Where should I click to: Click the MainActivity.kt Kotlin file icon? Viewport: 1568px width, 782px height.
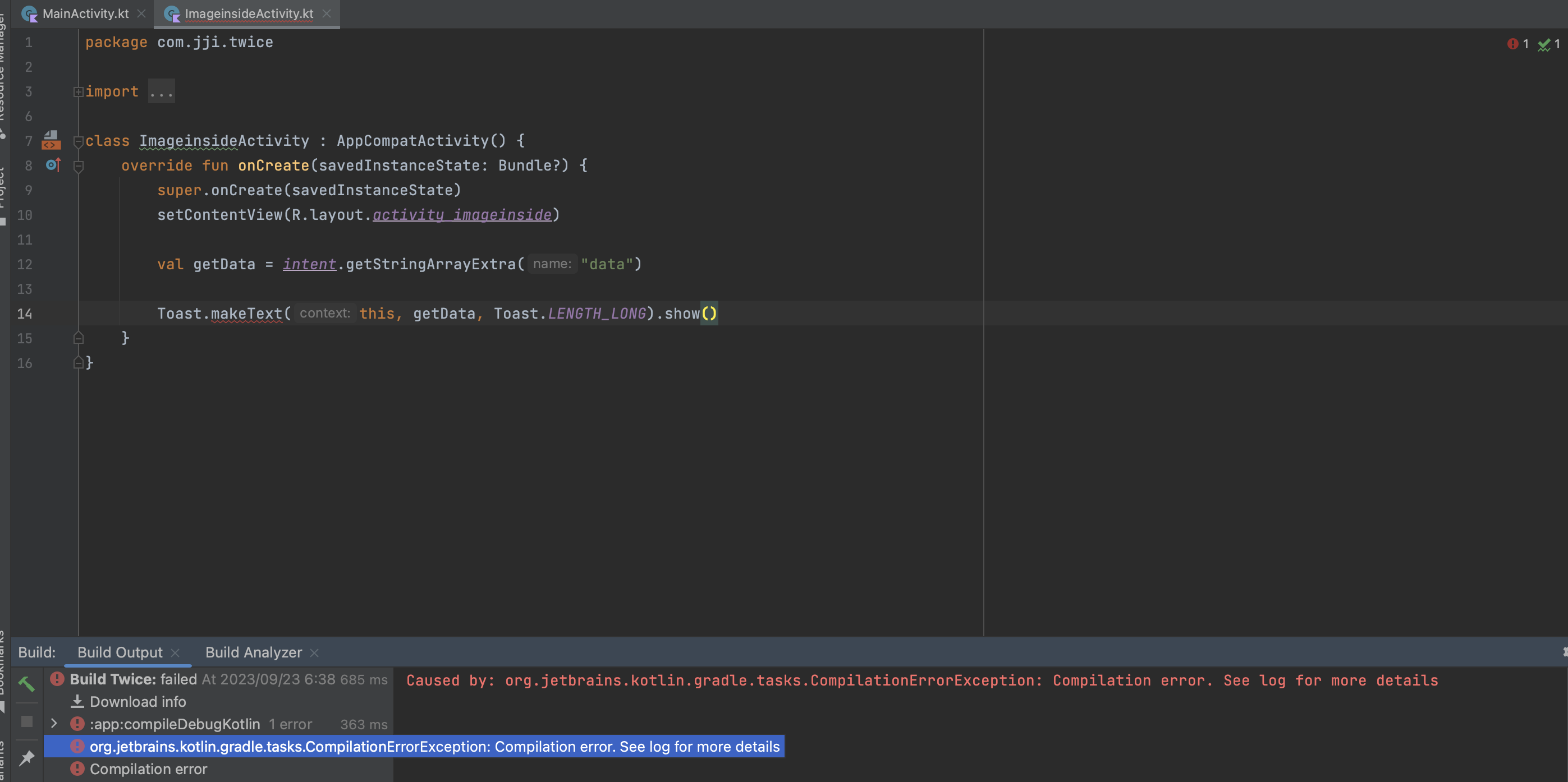click(29, 13)
